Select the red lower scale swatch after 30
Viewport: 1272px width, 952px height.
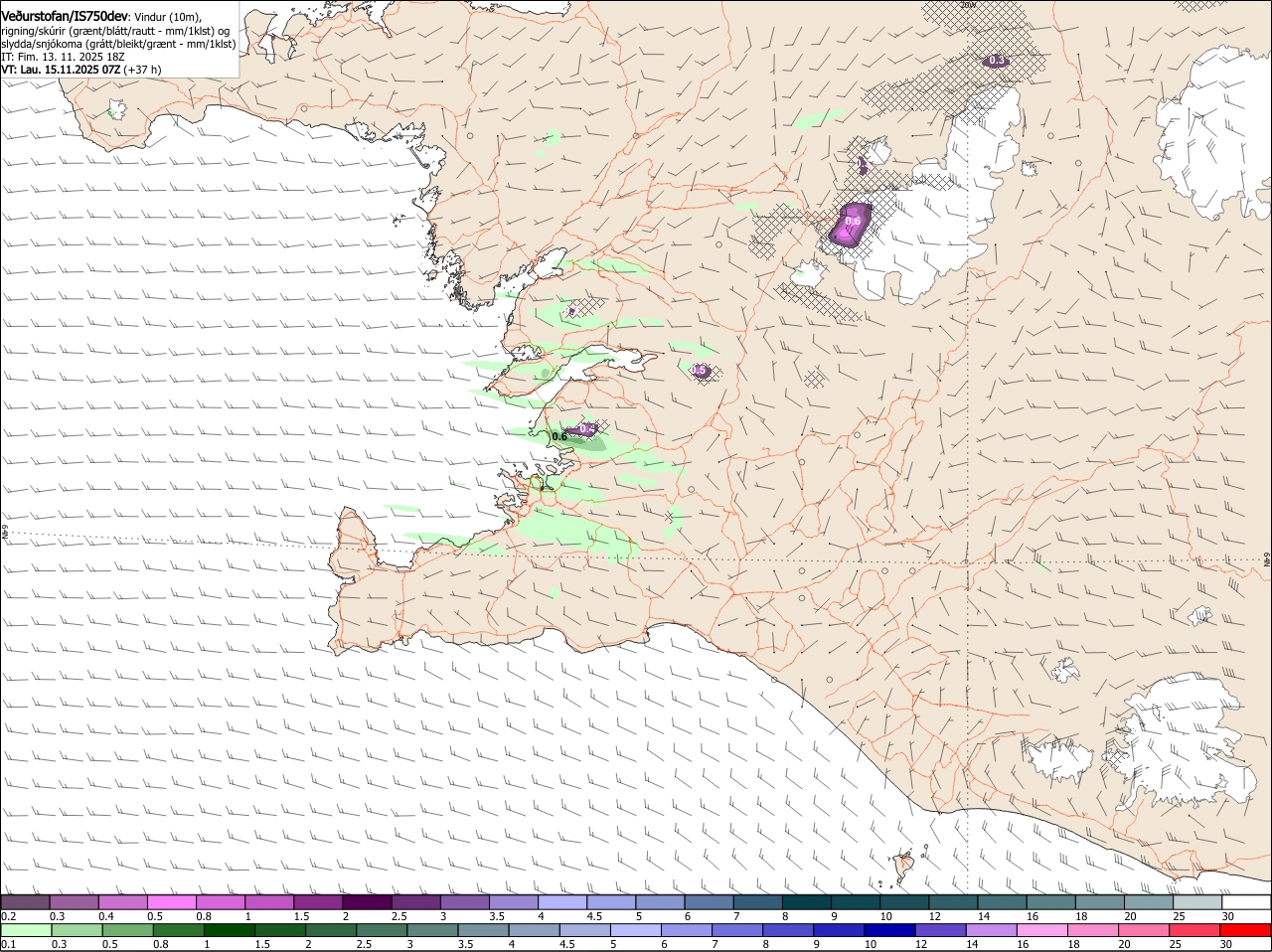1245,930
